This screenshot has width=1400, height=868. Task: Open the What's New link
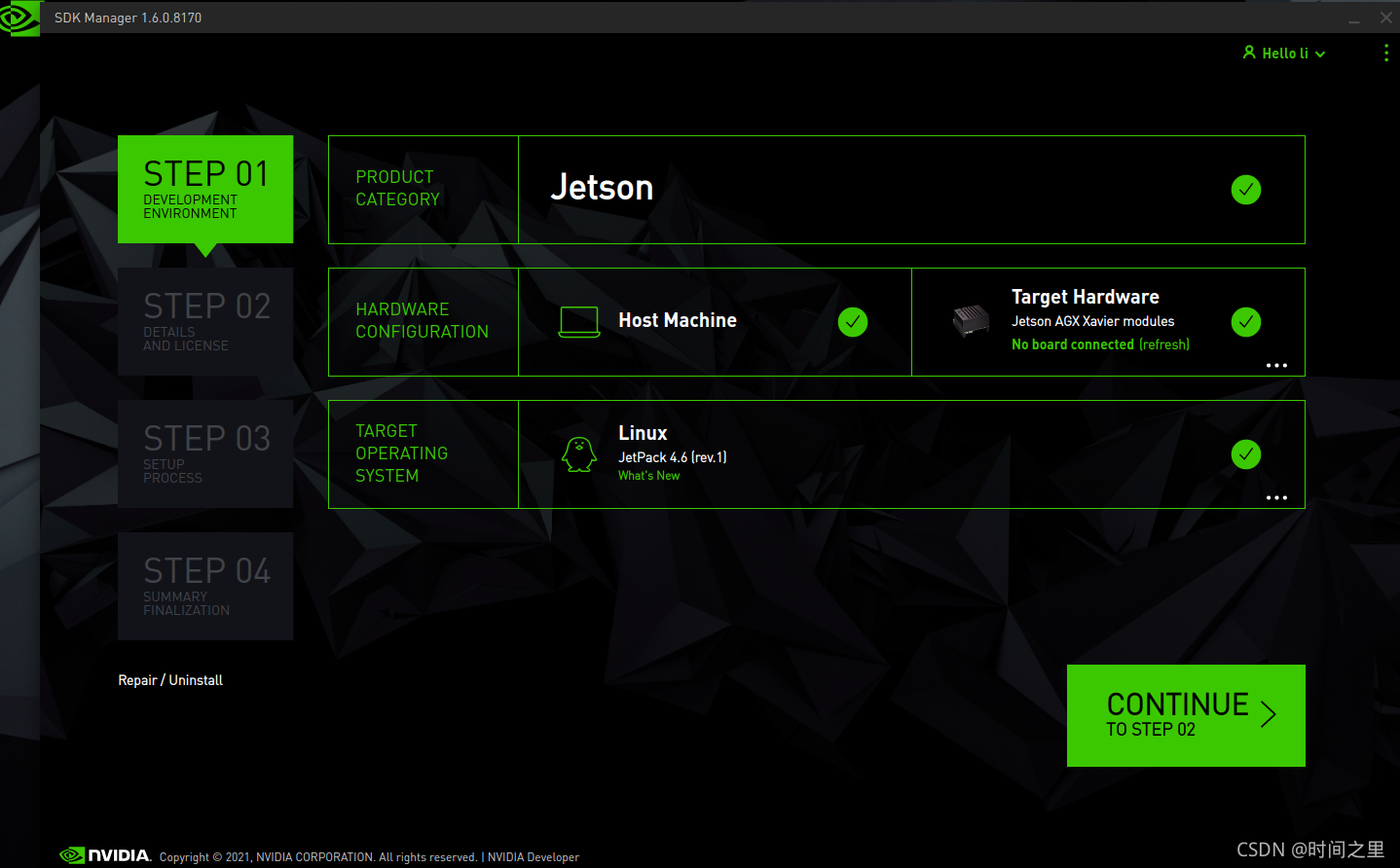(649, 476)
